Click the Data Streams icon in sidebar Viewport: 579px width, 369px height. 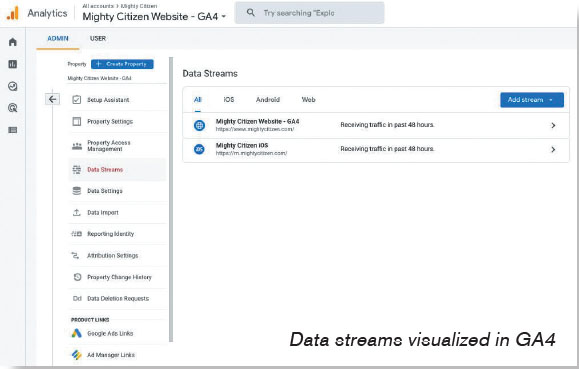76,170
